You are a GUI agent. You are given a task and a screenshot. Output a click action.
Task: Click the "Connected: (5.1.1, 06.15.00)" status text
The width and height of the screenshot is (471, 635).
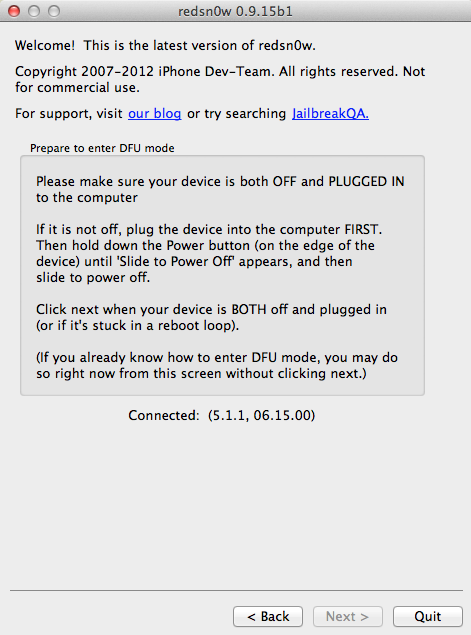click(222, 416)
